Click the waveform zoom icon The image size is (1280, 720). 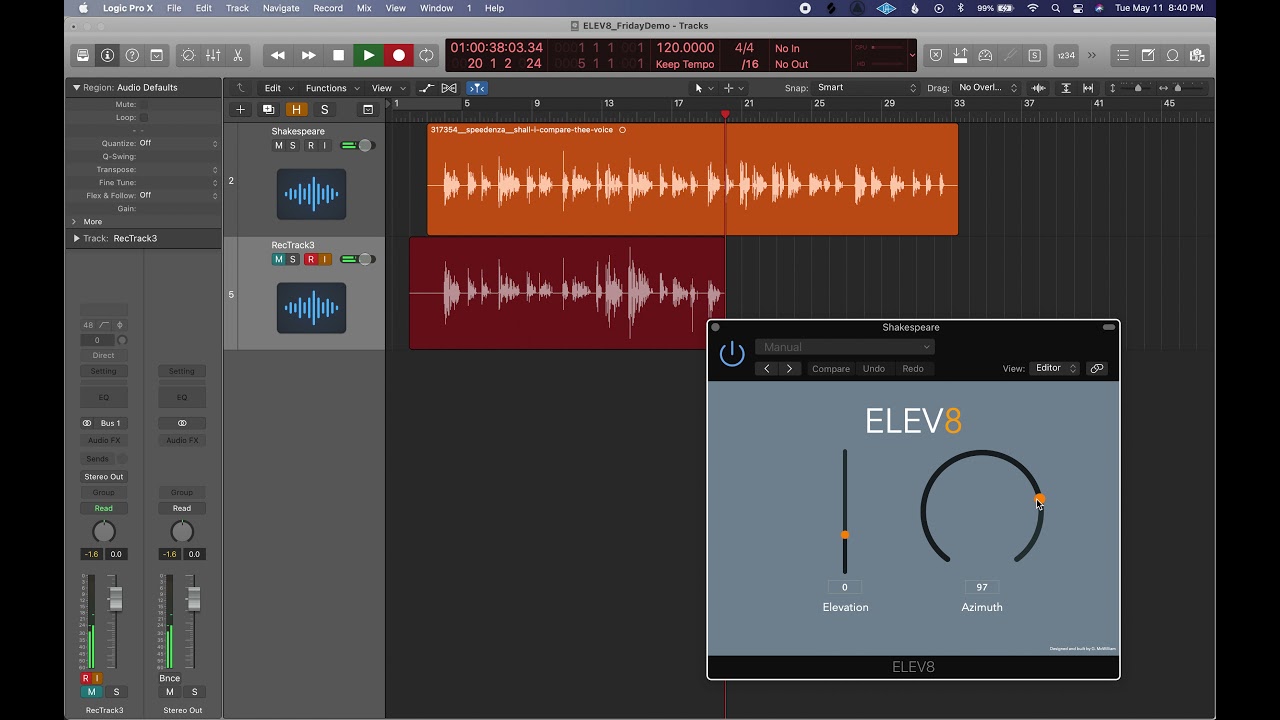coord(1039,88)
